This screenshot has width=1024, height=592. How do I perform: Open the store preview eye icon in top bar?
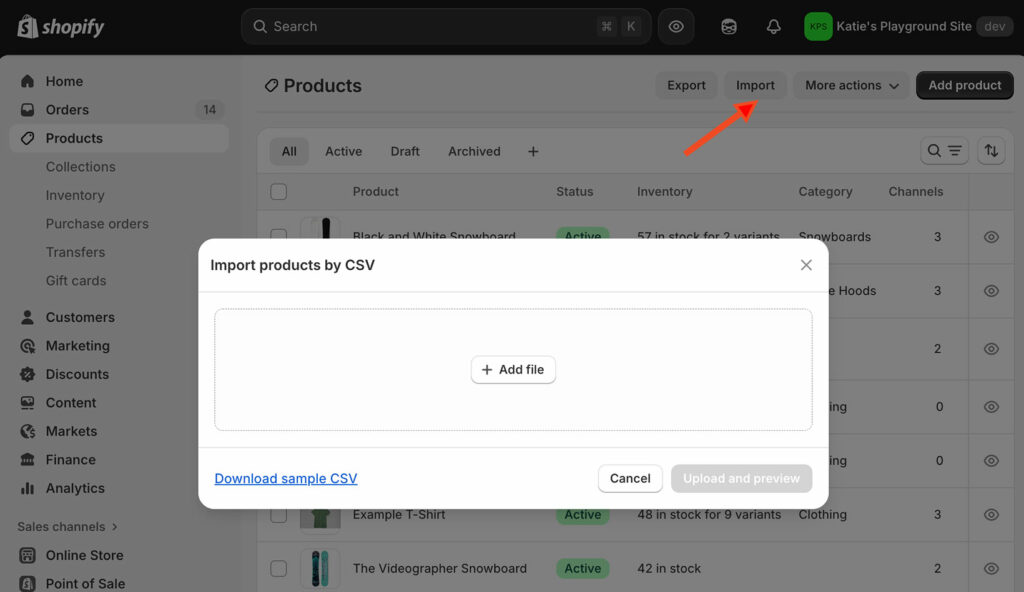click(x=676, y=26)
